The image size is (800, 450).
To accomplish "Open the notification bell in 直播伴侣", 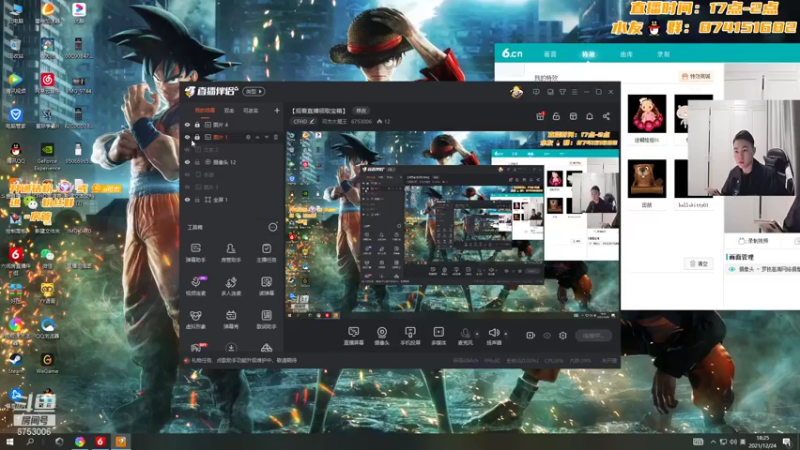I will click(589, 116).
